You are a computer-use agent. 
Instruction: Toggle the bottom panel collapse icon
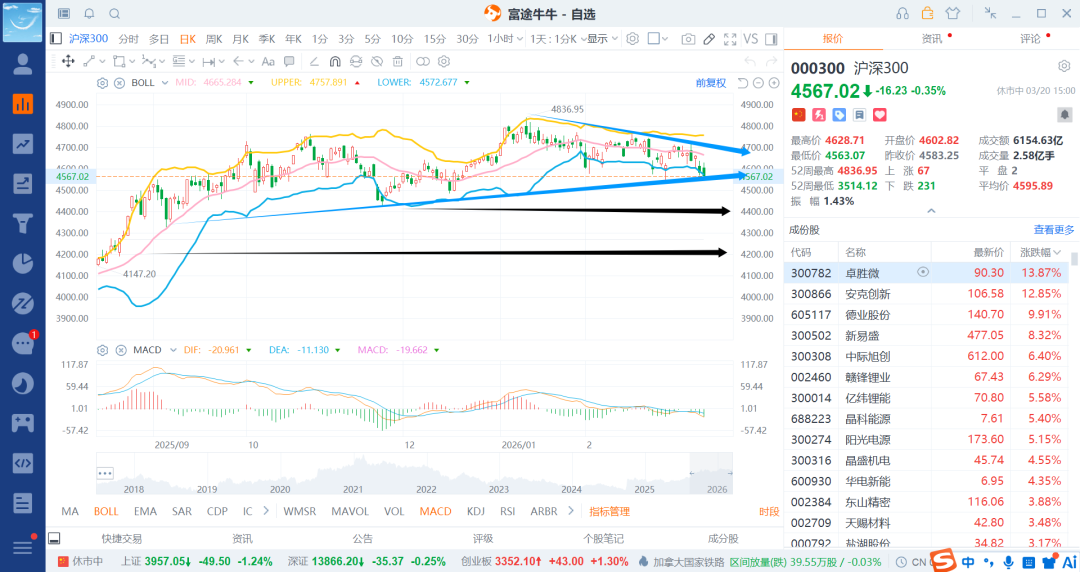point(54,538)
